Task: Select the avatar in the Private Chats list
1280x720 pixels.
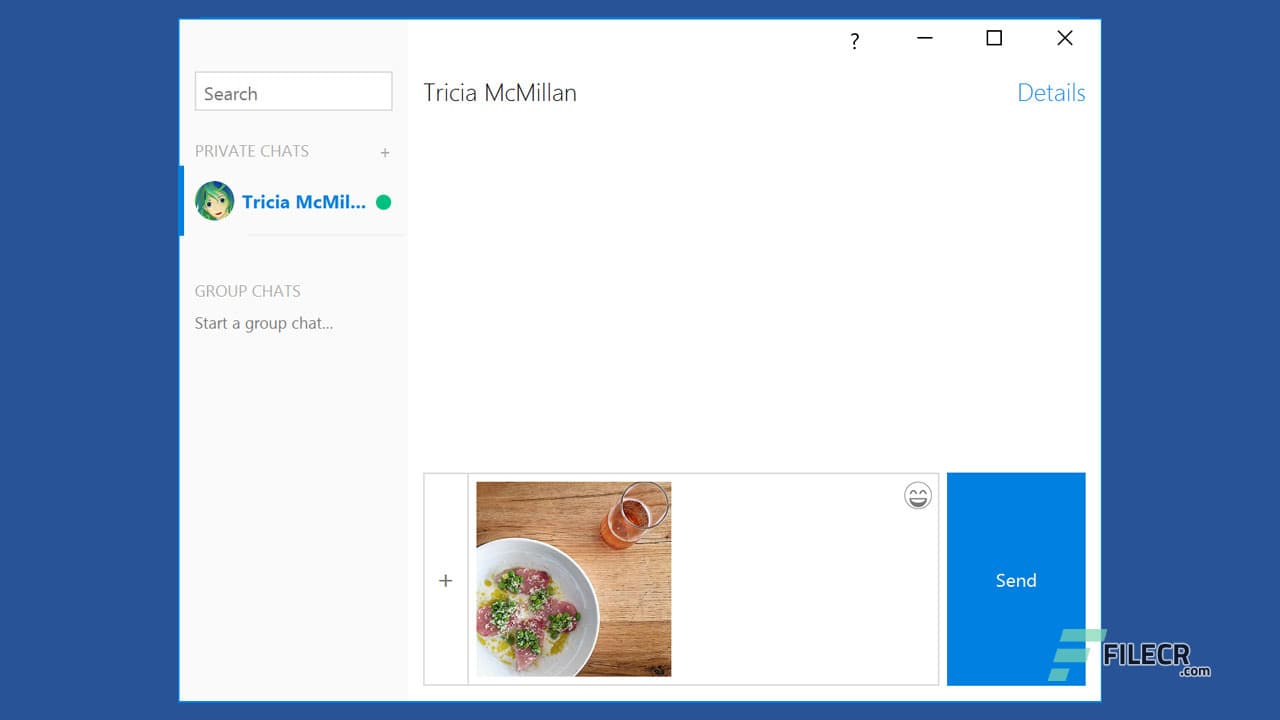Action: click(x=214, y=201)
